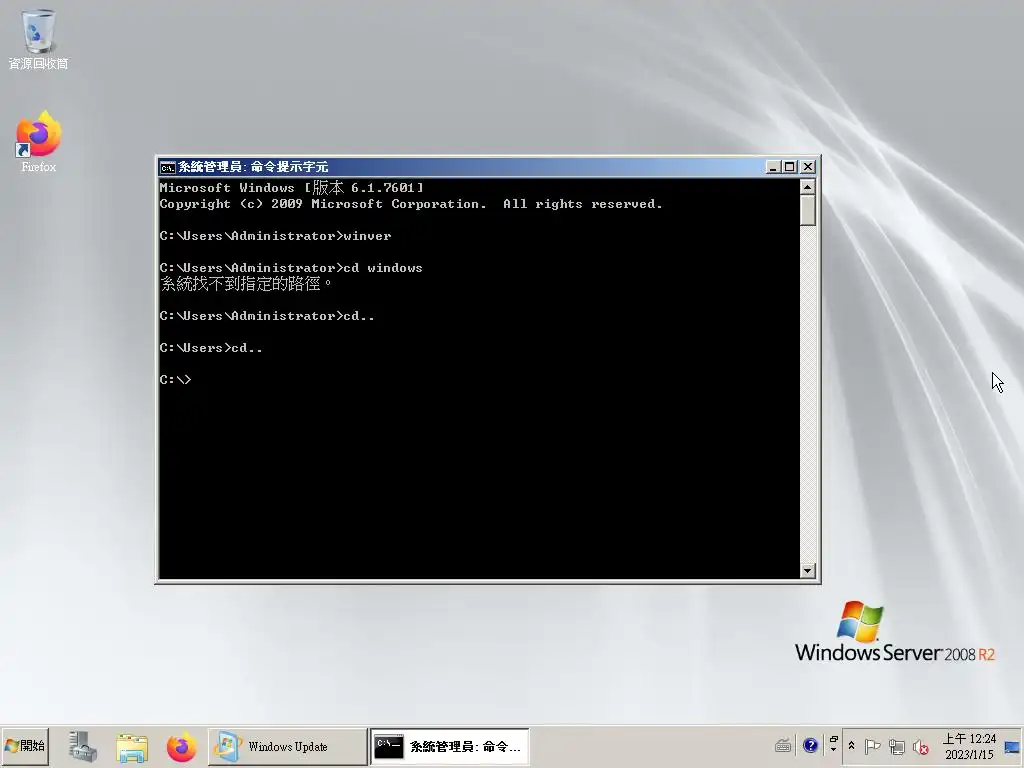
Task: Maximize the command prompt window
Action: 790,167
